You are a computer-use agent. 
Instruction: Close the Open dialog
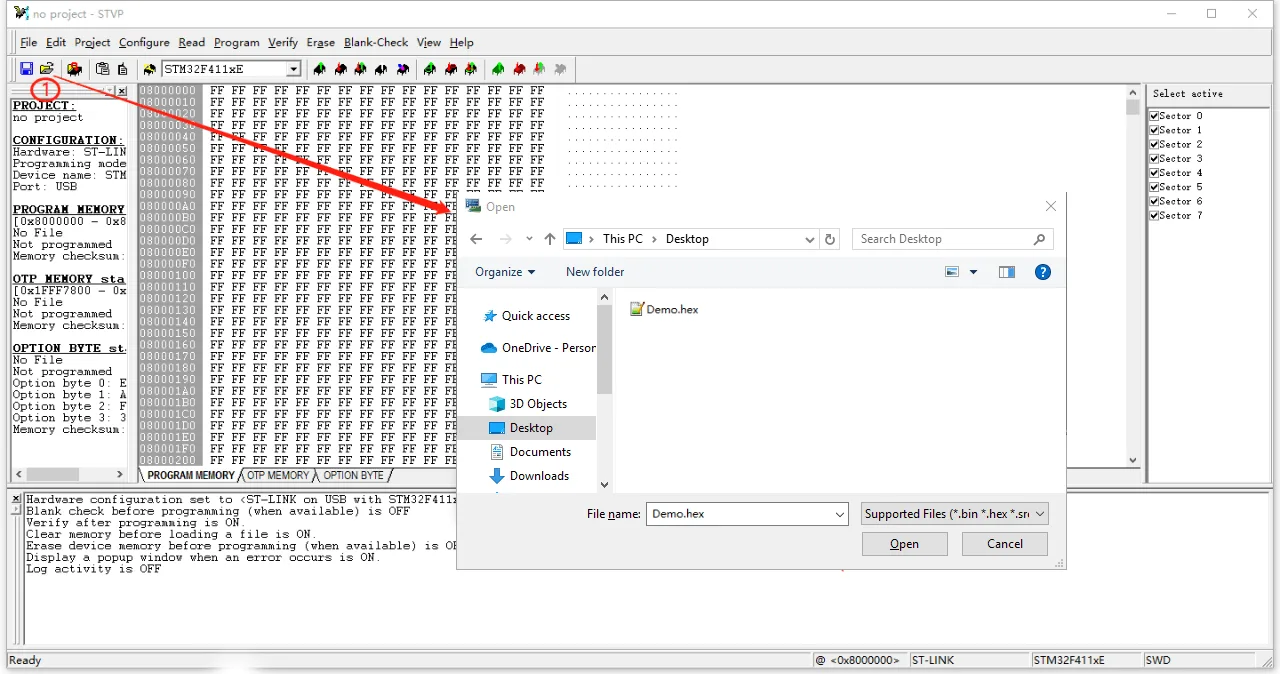click(x=1050, y=206)
